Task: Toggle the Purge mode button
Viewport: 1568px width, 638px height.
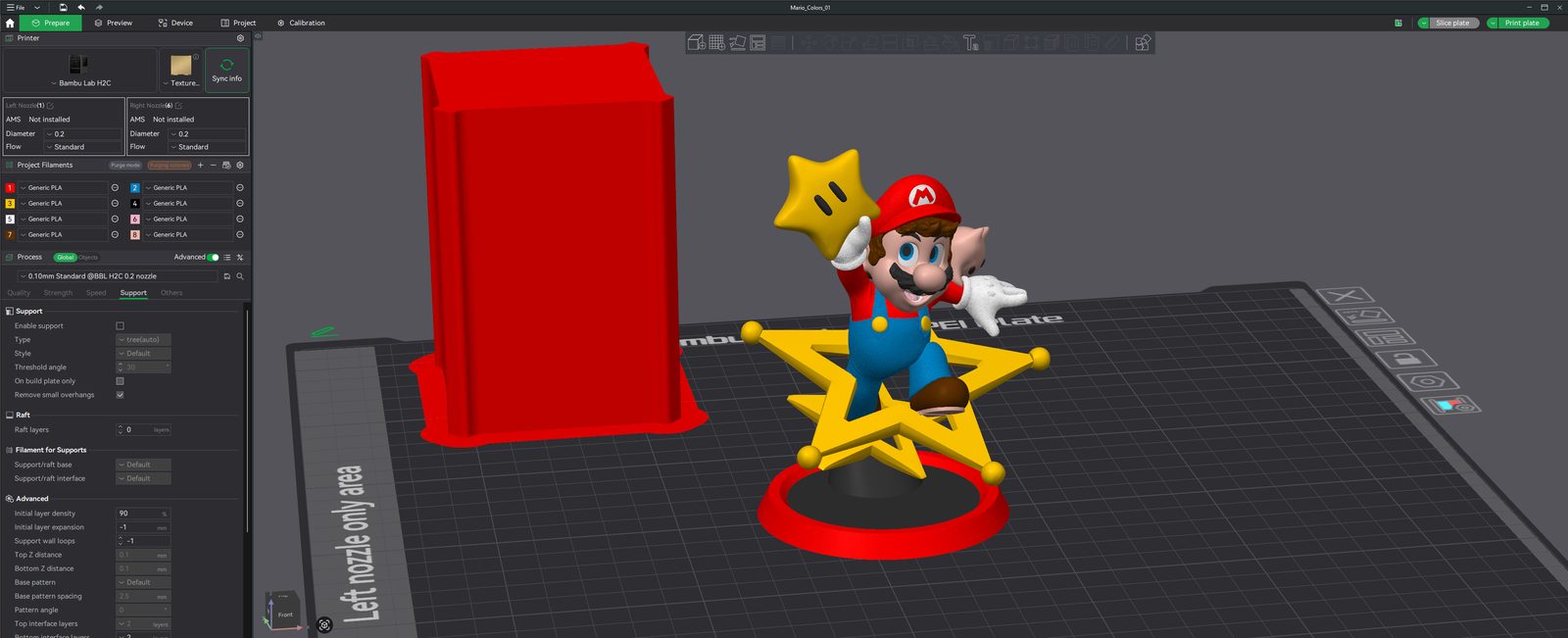Action: 125,165
